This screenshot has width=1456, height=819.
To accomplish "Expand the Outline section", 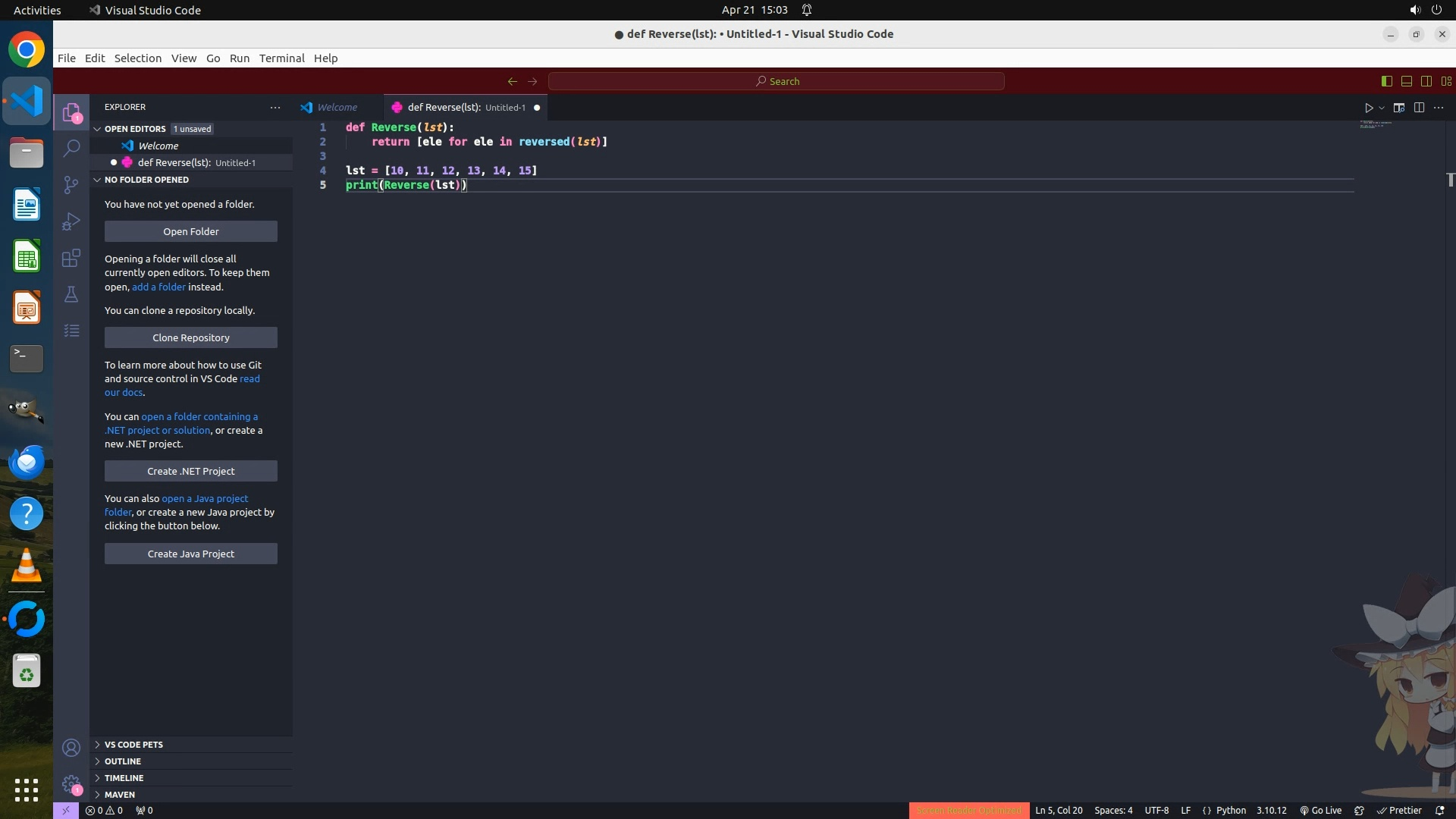I will (x=123, y=761).
